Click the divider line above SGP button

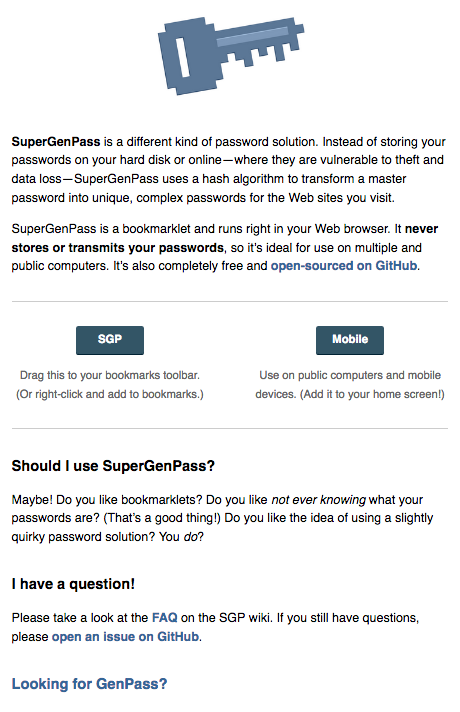pyautogui.click(x=230, y=301)
